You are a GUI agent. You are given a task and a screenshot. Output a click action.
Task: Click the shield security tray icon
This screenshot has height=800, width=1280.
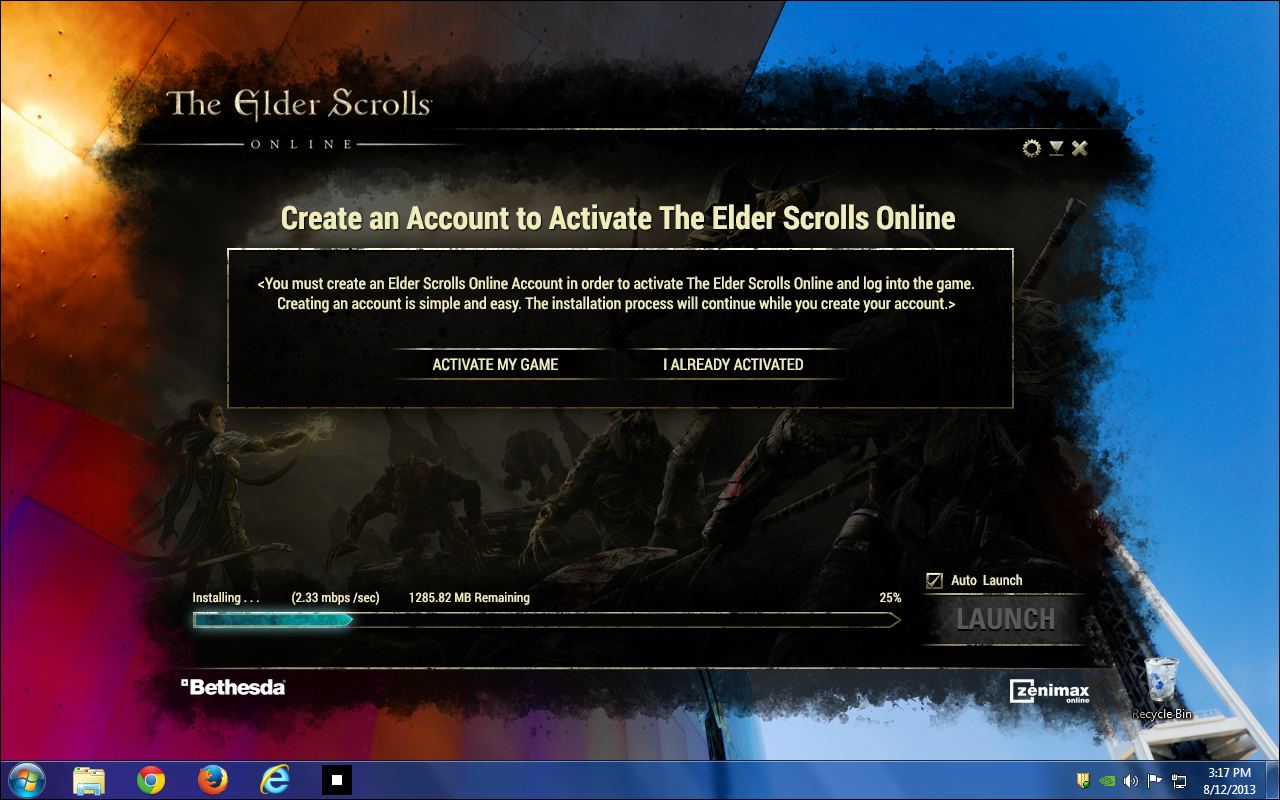[1083, 780]
